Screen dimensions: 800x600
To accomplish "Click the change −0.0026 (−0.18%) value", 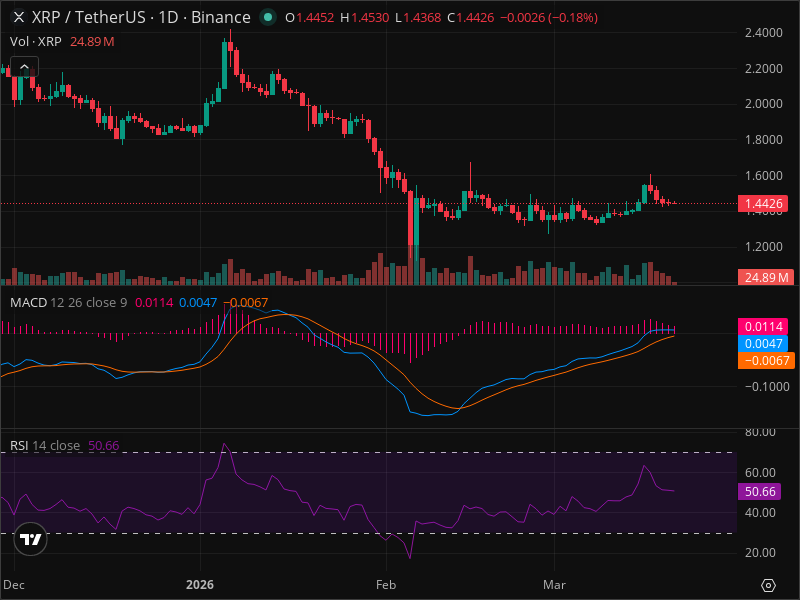I will (x=549, y=18).
